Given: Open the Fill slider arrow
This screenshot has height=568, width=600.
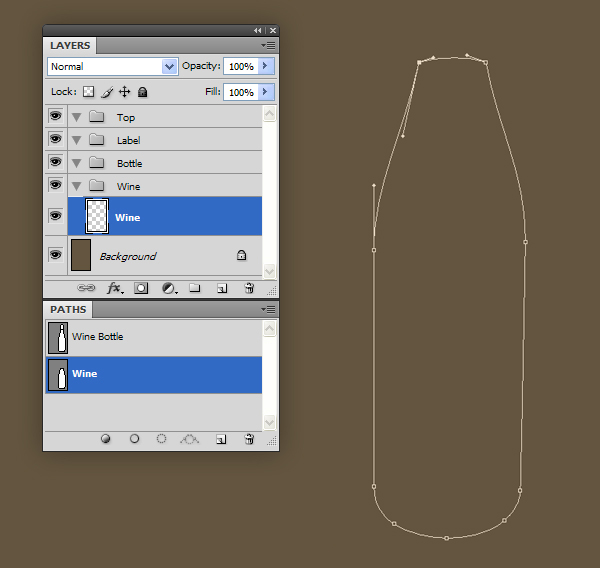Looking at the screenshot, I should click(266, 92).
